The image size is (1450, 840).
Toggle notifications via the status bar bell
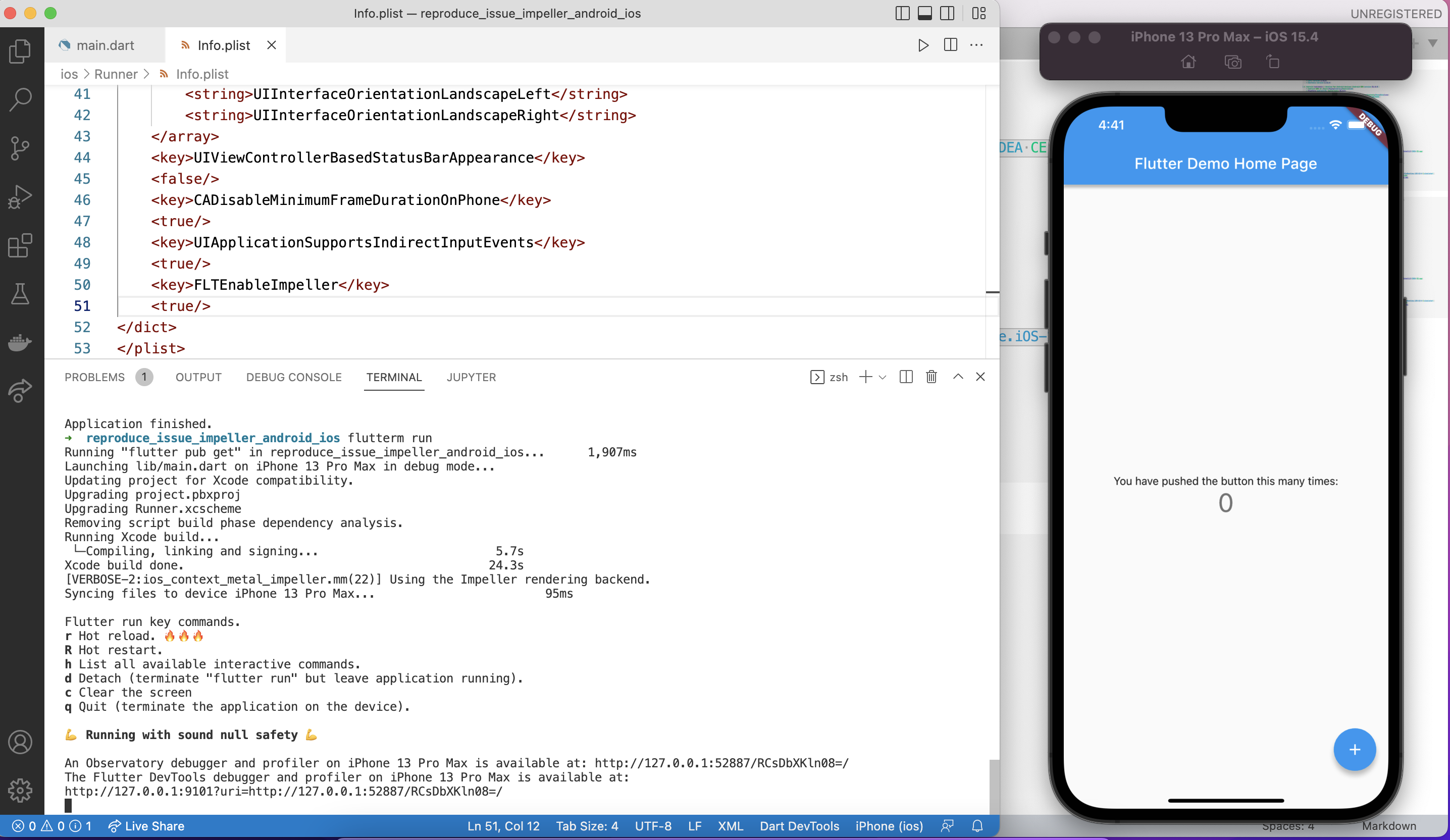point(977,826)
